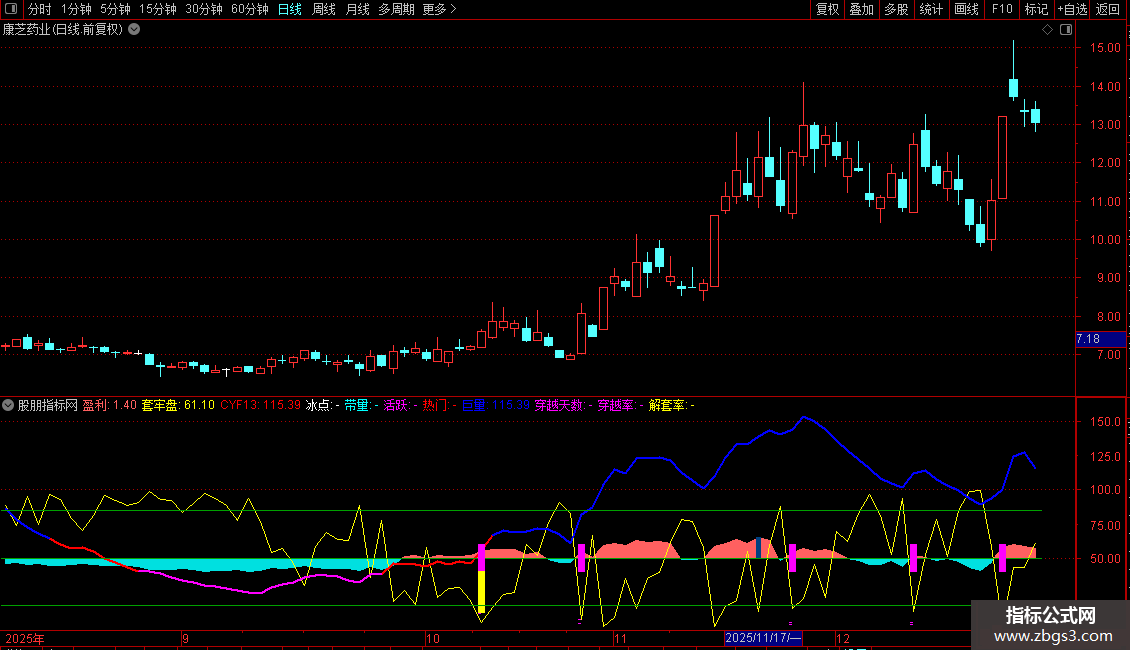The width and height of the screenshot is (1130, 650).
Task: Open 统计 statistics
Action: (931, 9)
